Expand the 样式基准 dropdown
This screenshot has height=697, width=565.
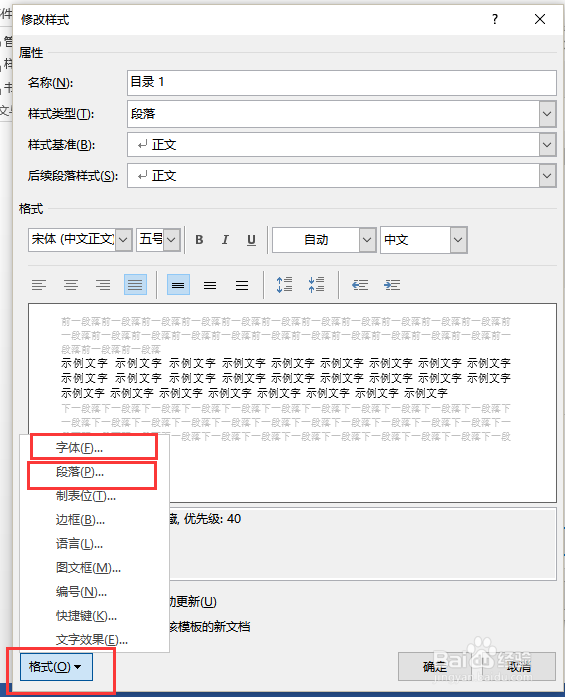(547, 145)
